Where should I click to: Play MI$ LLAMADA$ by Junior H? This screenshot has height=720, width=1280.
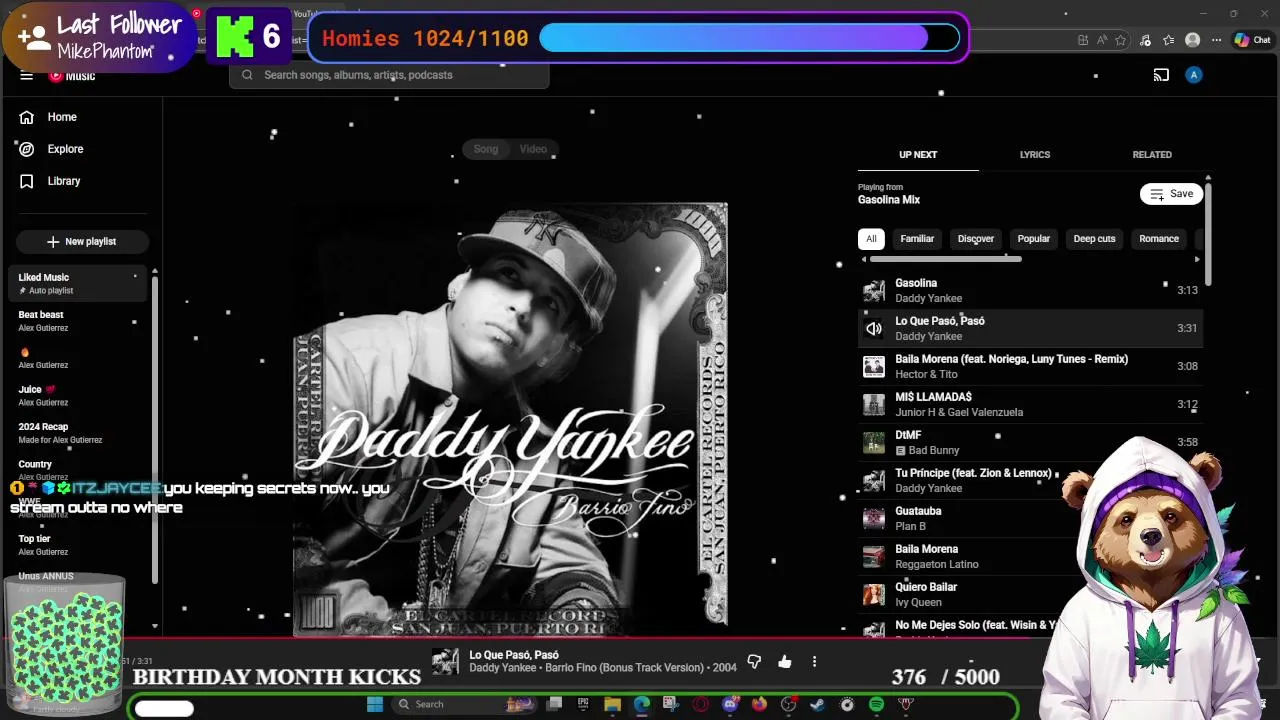[1030, 404]
